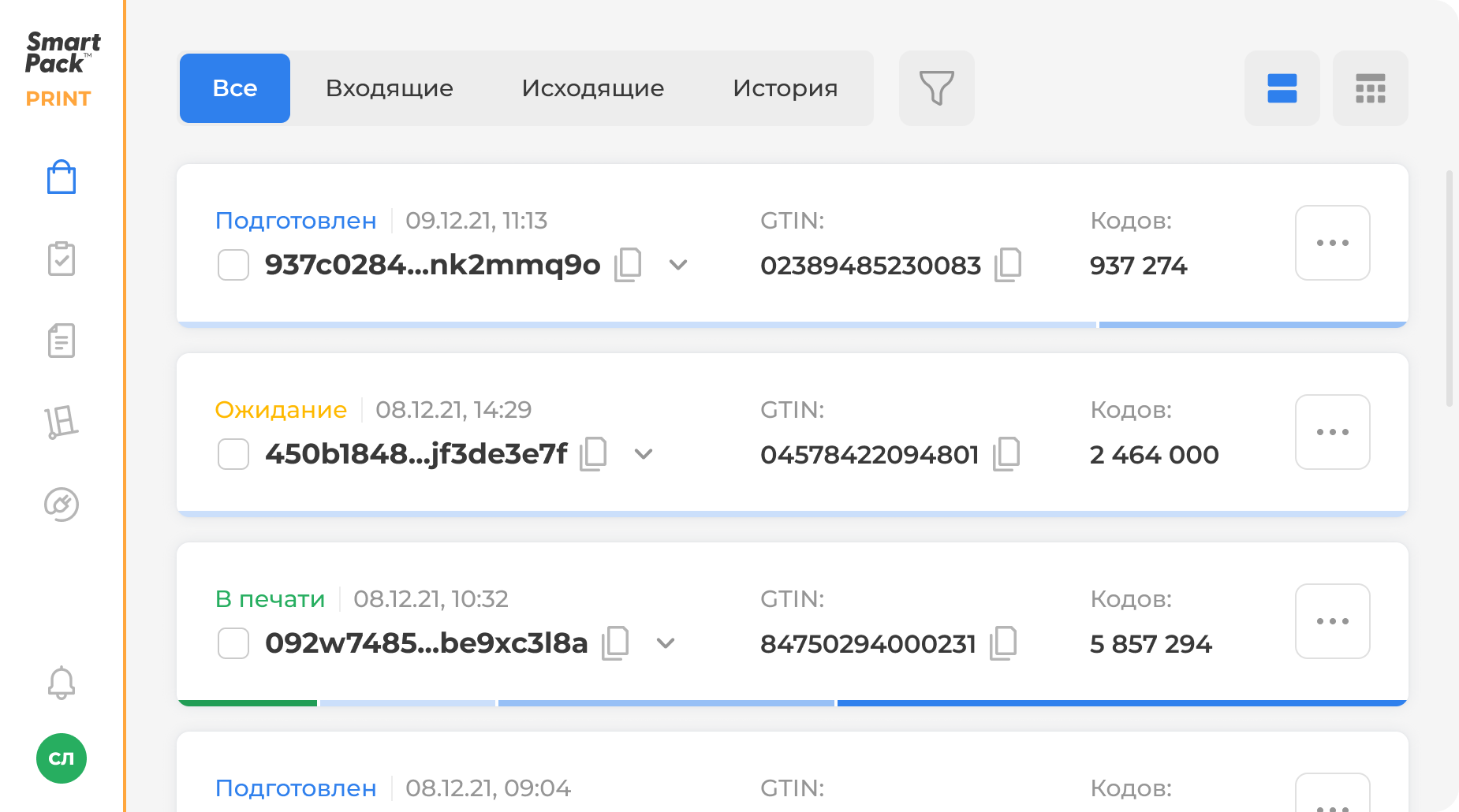Select the Все tab

(x=235, y=88)
